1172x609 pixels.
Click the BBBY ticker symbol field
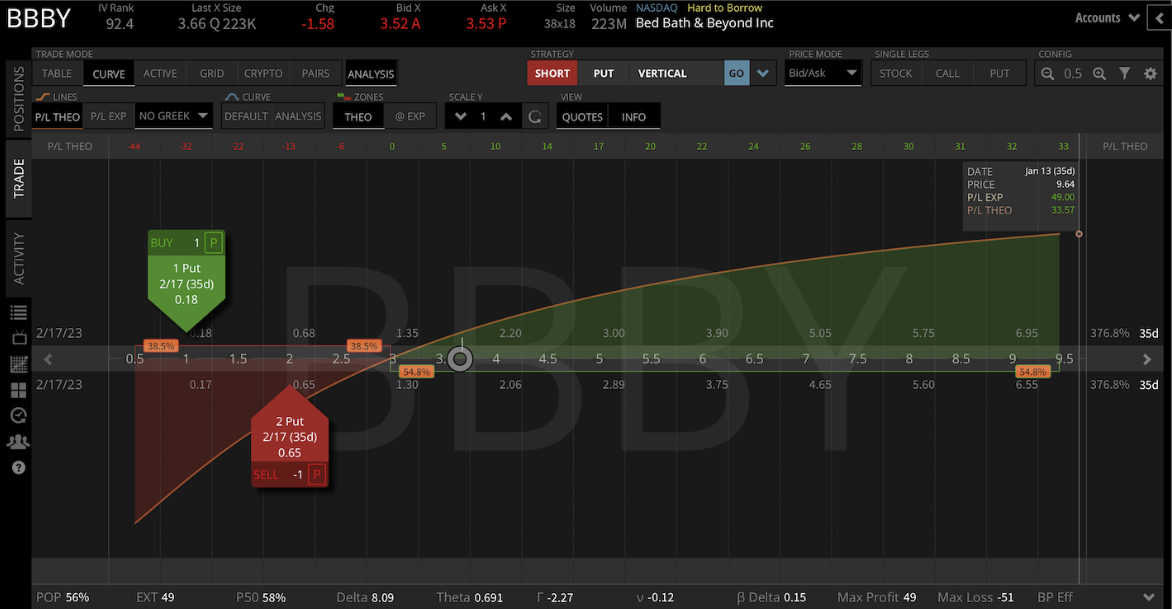[x=39, y=18]
